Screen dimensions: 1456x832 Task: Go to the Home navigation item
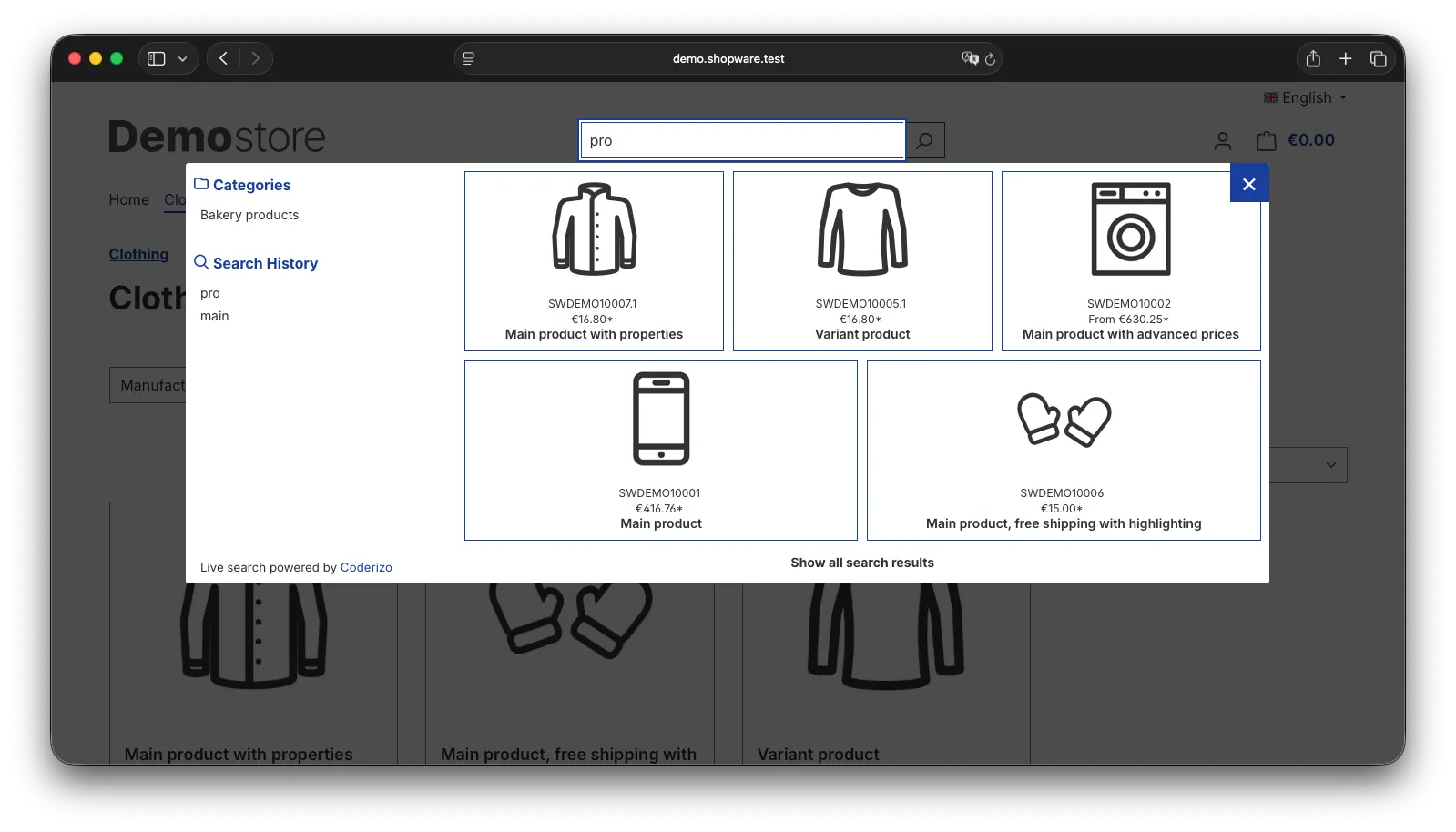(x=128, y=200)
